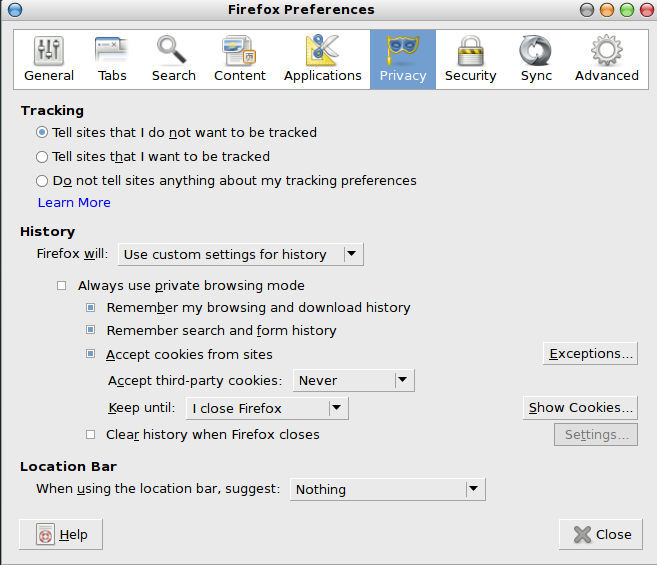
Task: Click the Close button at bottom
Action: [601, 534]
